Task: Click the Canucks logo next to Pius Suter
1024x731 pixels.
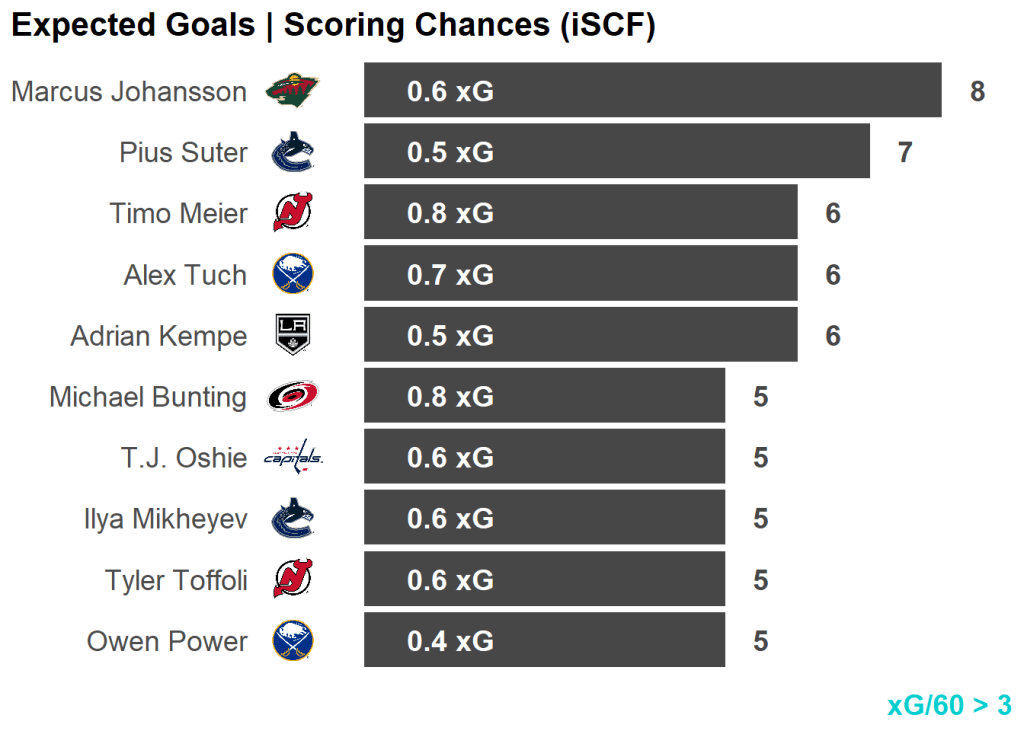Action: tap(292, 153)
